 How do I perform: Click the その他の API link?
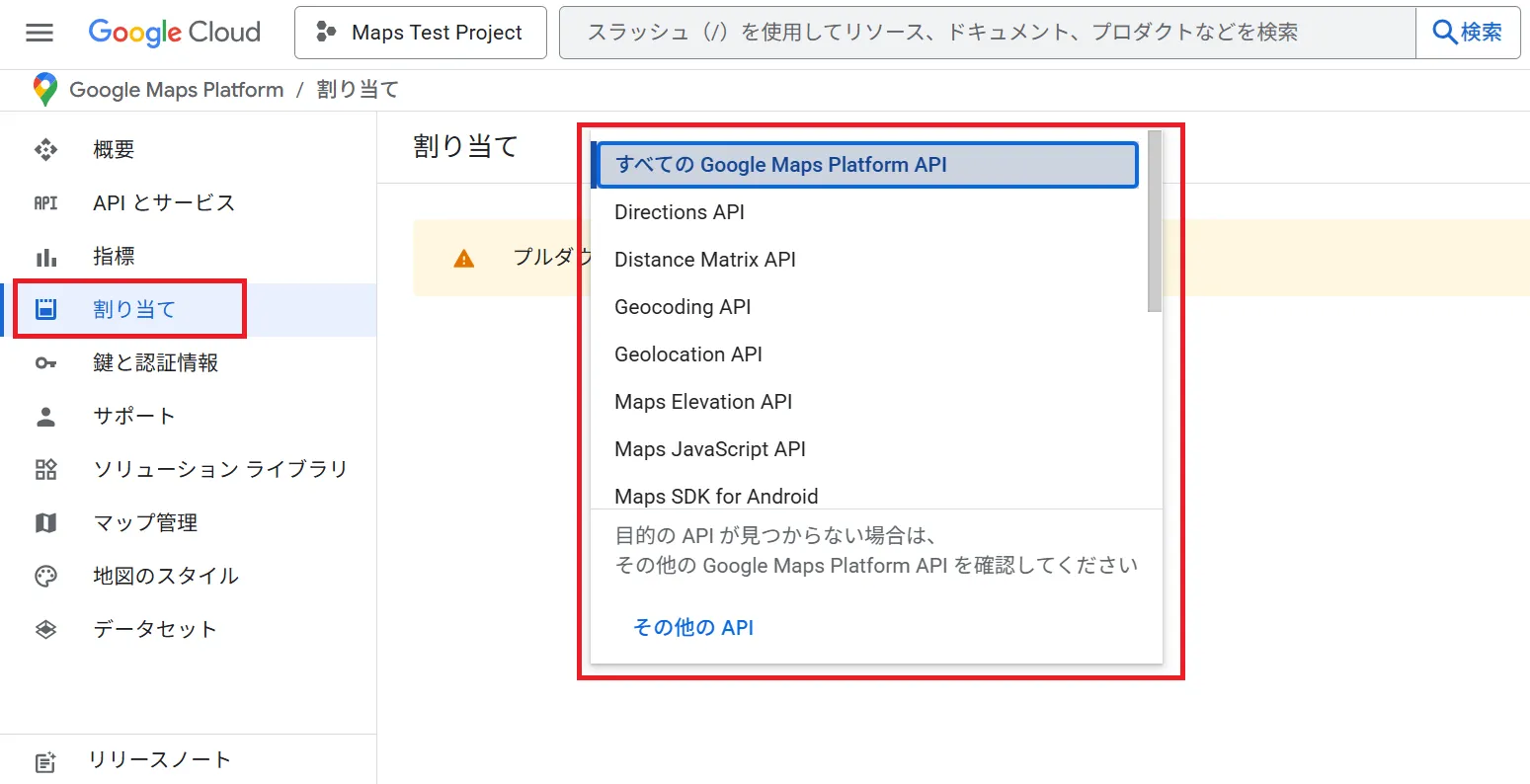point(693,627)
